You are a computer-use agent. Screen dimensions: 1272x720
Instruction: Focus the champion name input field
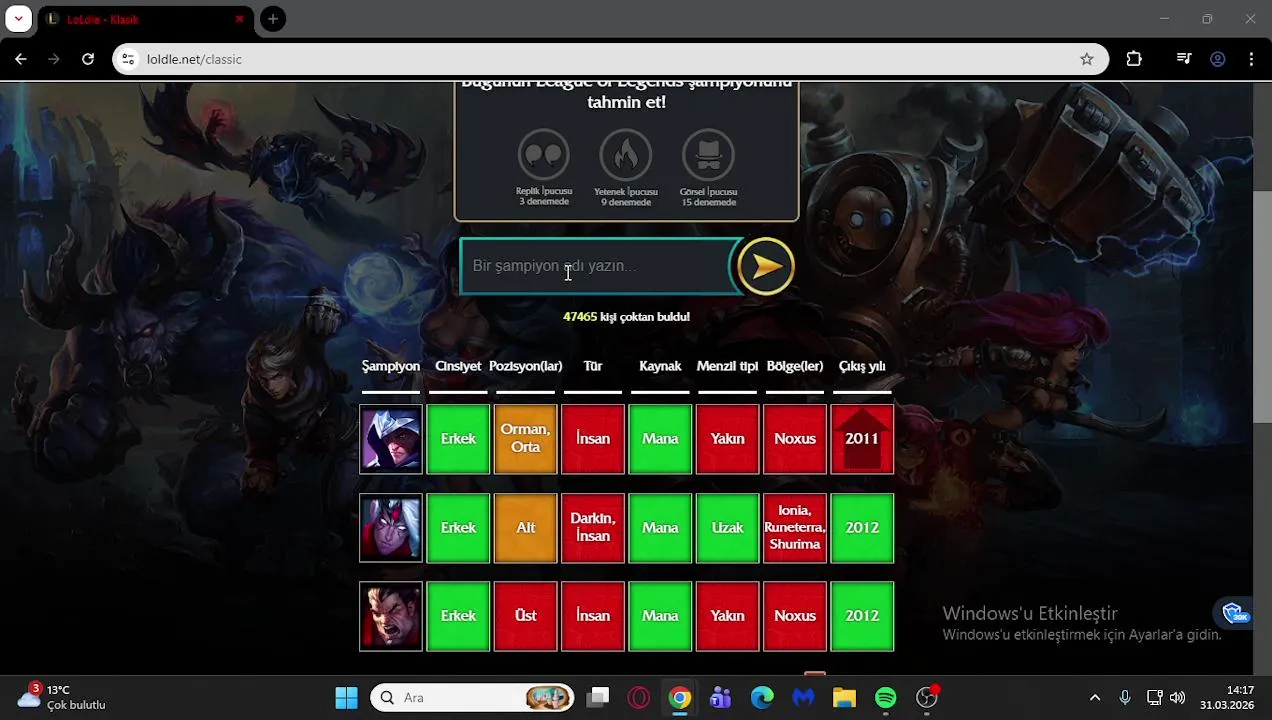[597, 266]
